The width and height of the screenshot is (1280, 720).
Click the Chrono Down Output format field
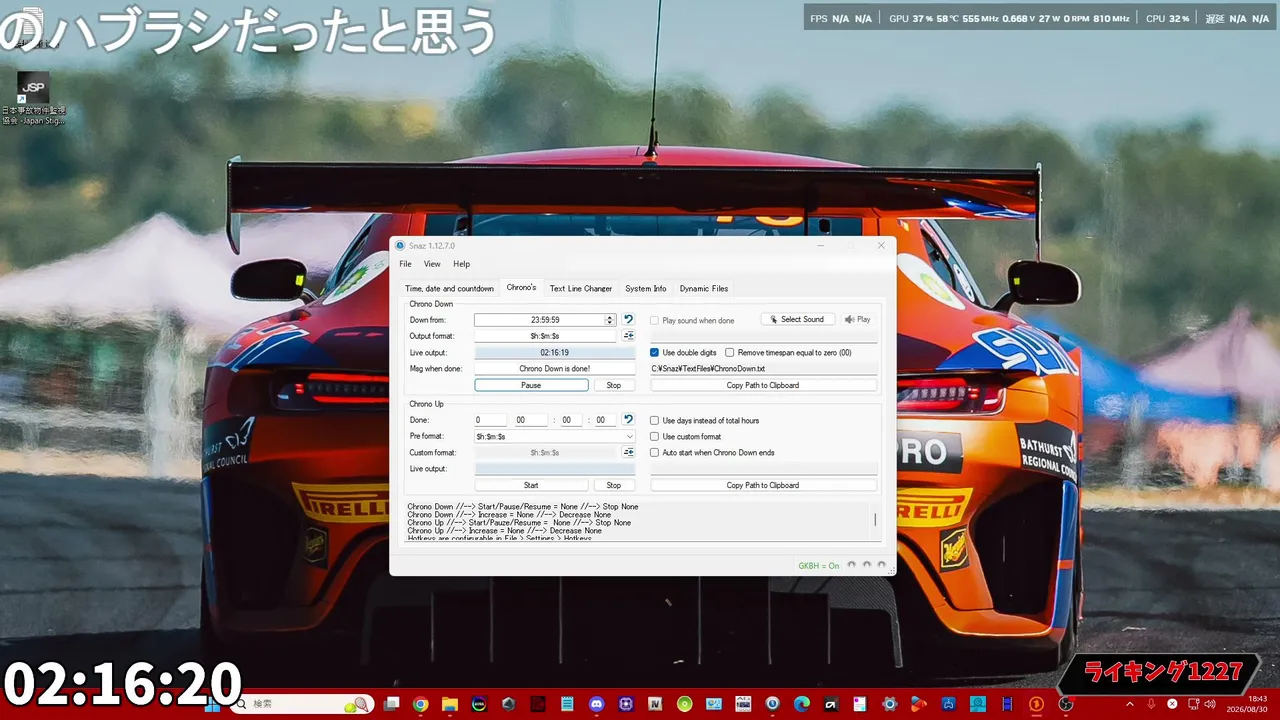(545, 336)
